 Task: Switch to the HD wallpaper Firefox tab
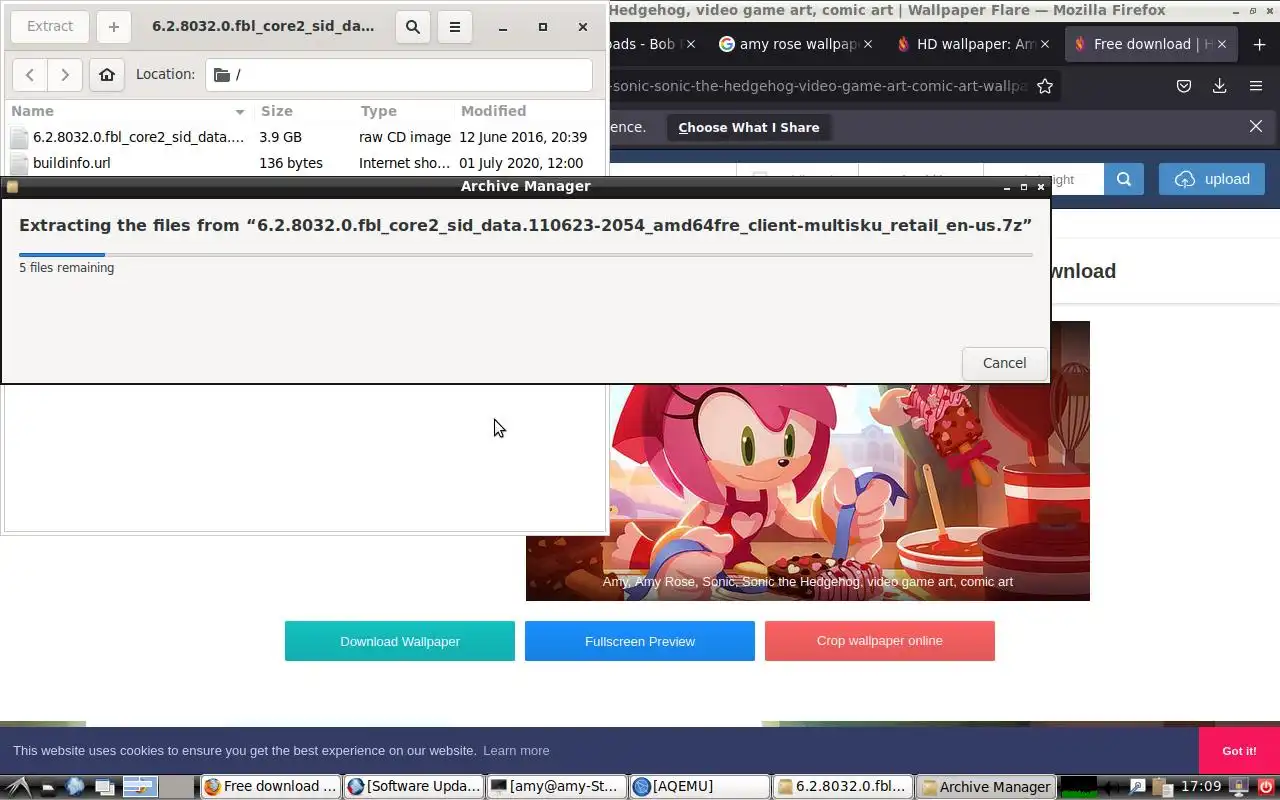coord(975,44)
